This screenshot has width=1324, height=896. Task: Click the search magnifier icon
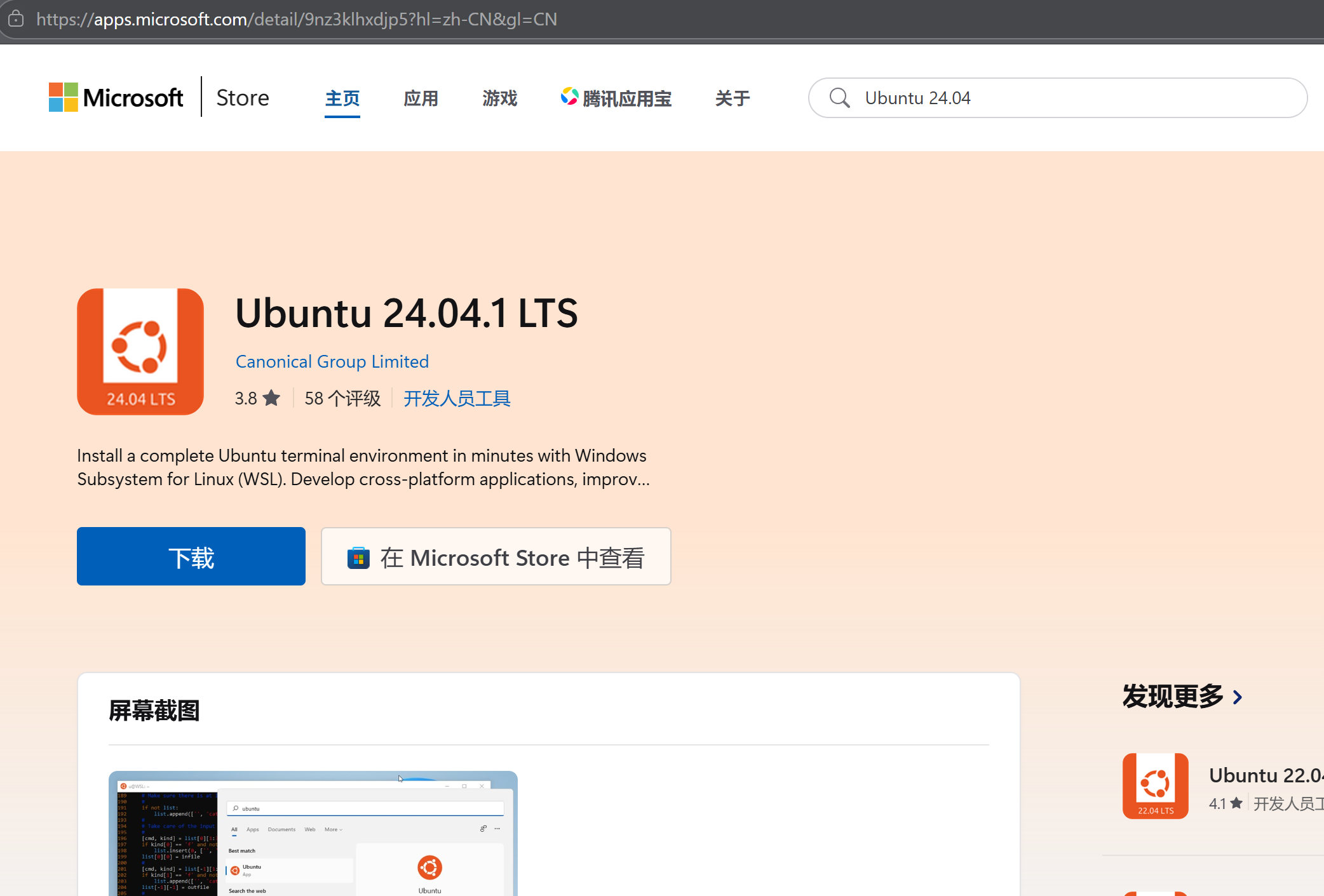[x=839, y=98]
